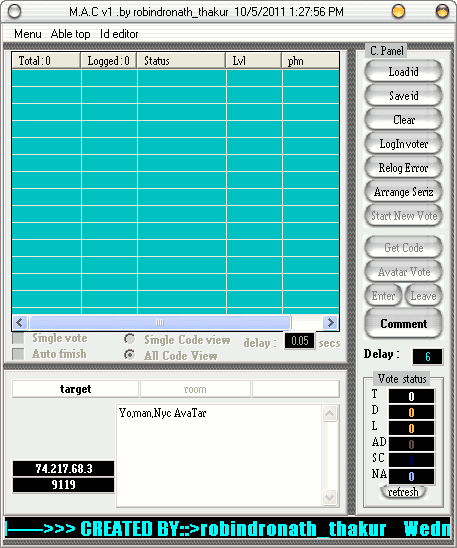Click the Leave room button
The width and height of the screenshot is (457, 548).
(423, 296)
